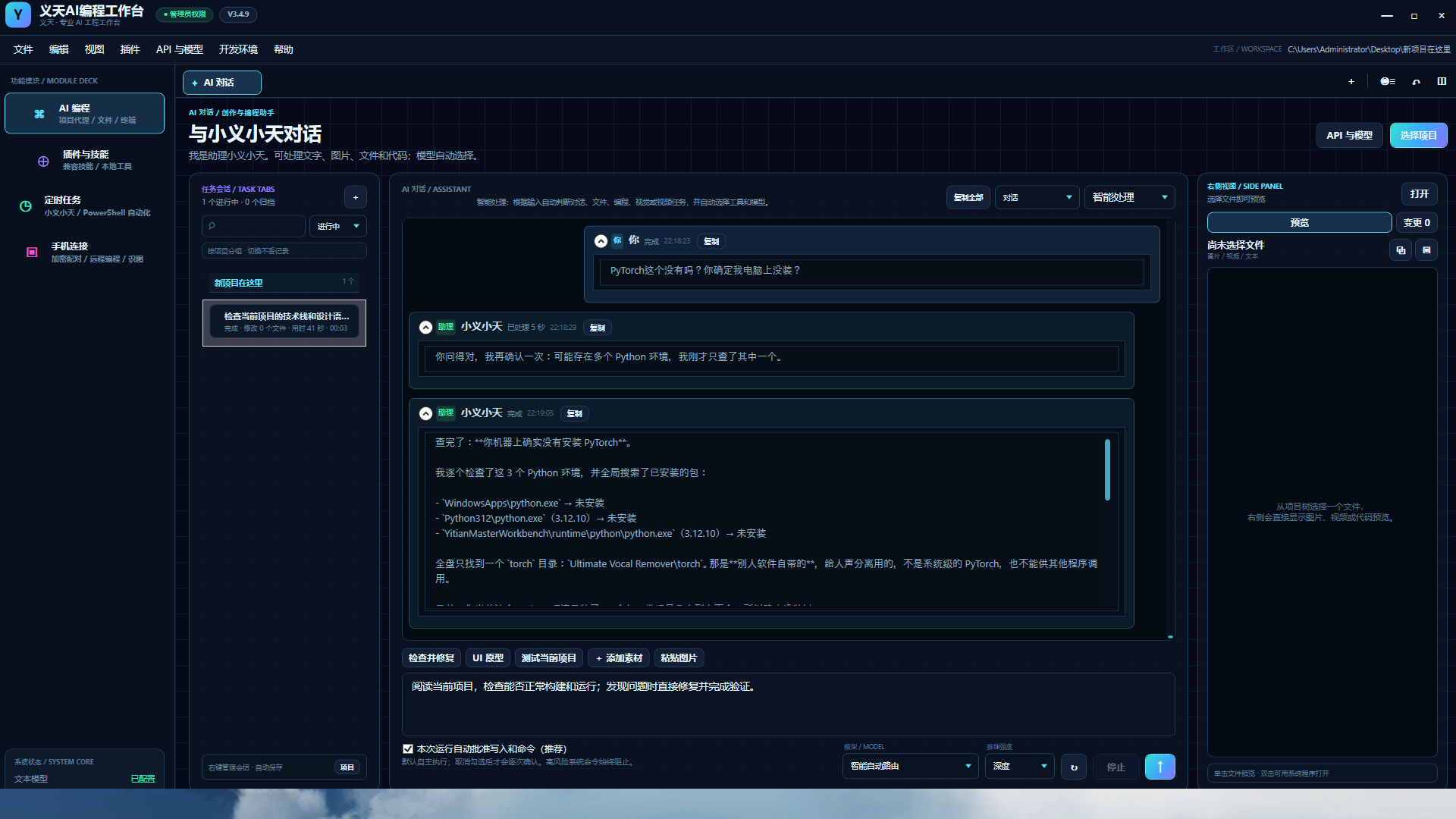Viewport: 1456px width, 819px height.
Task: Click the 检查并修复 quick action
Action: pos(431,658)
